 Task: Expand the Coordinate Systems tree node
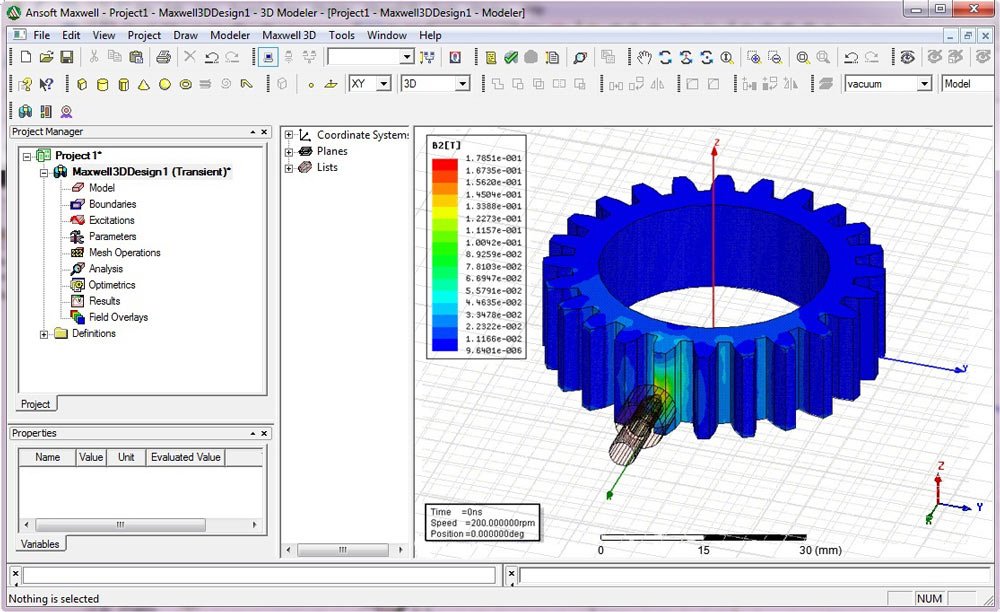tap(290, 135)
